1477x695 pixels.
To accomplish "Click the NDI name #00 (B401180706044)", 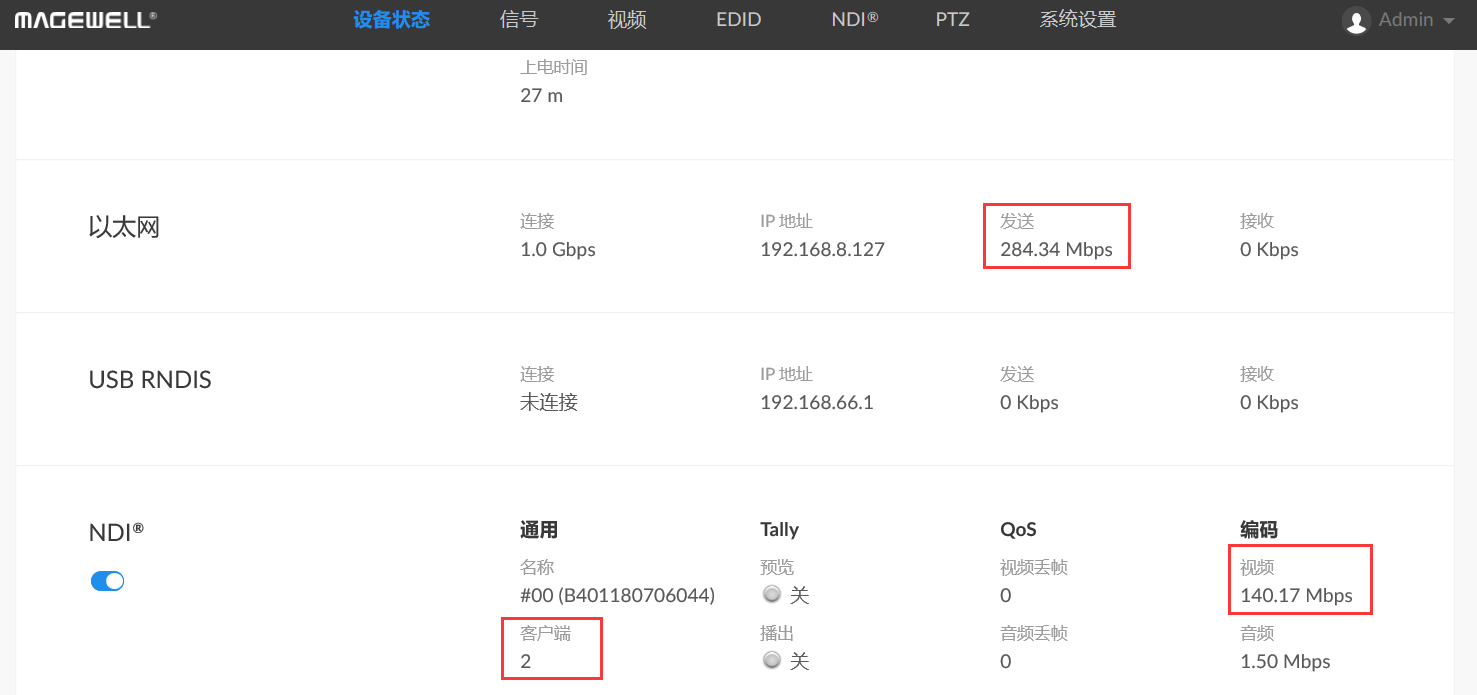I will point(617,595).
